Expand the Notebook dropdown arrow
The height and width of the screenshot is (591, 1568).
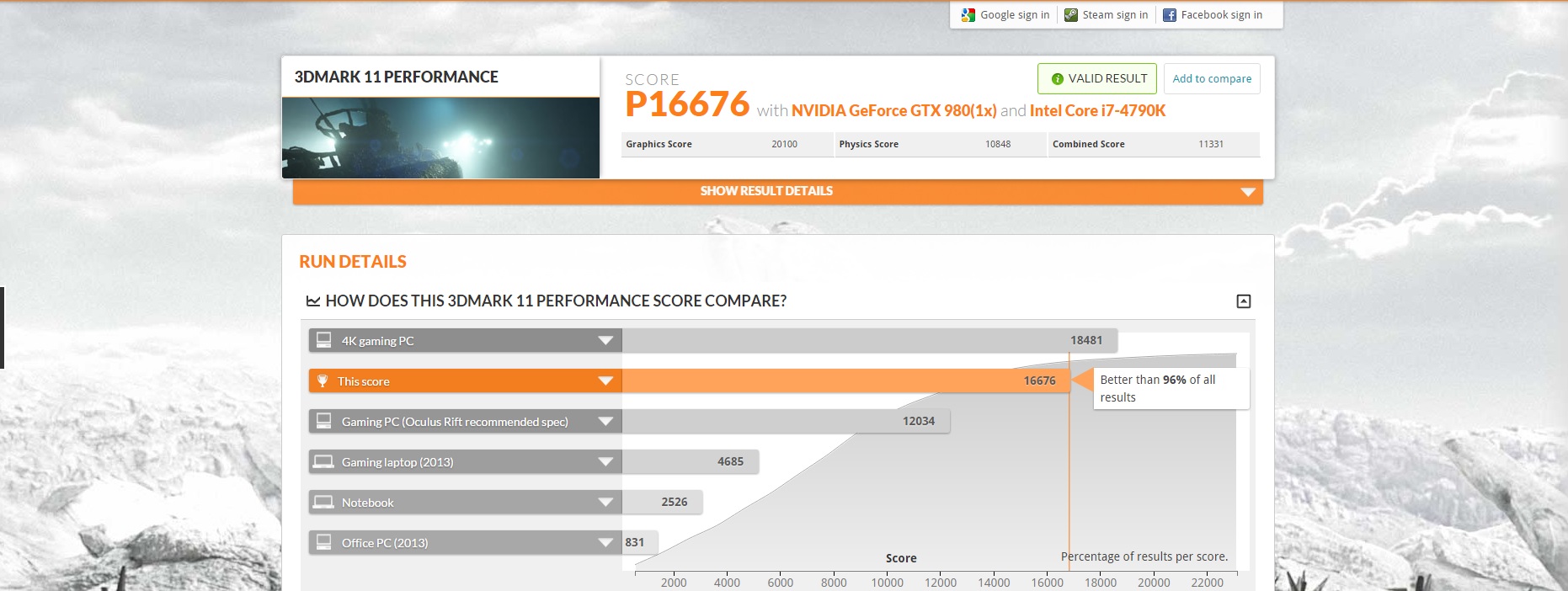605,503
